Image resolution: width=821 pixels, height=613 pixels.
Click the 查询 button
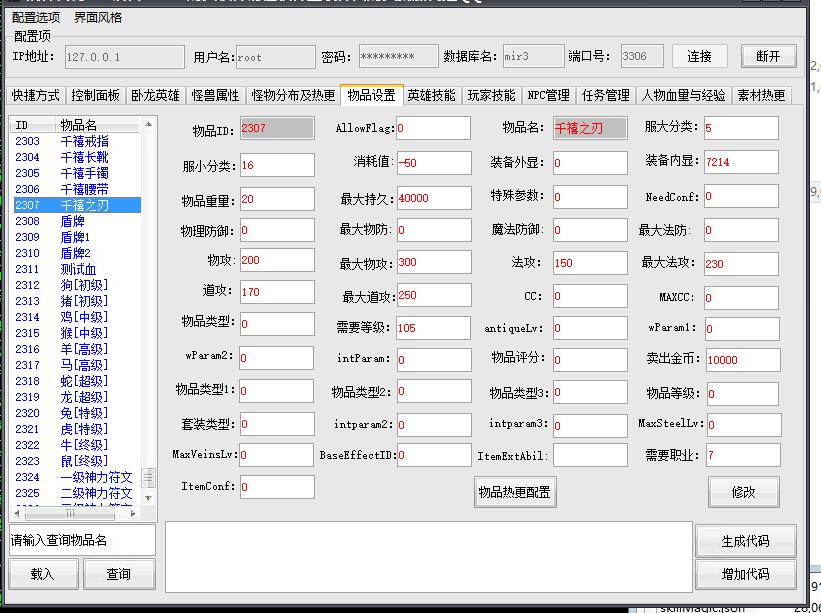(x=119, y=574)
